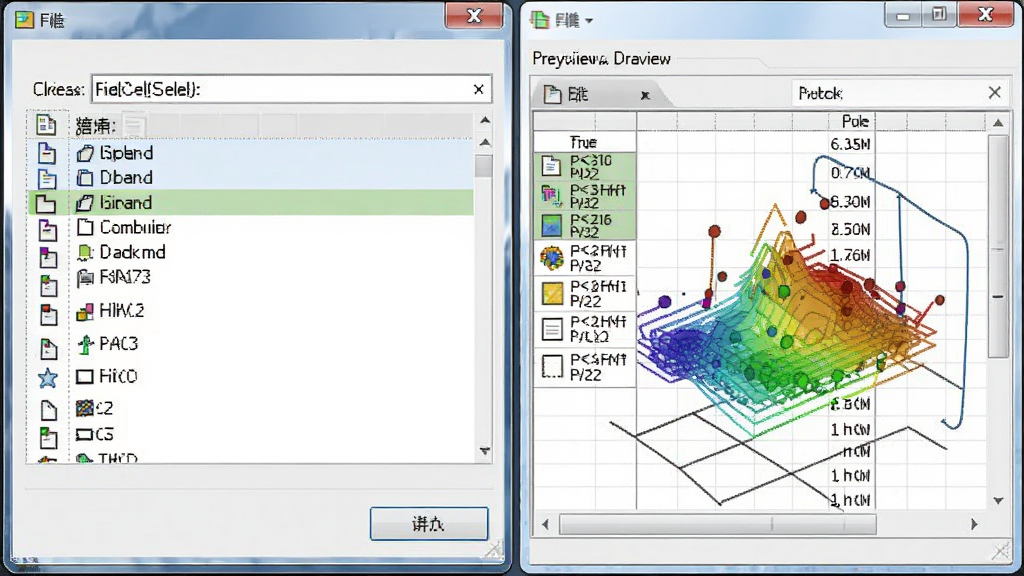Click the checkered icon of C2
The width and height of the screenshot is (1024, 576).
coord(85,408)
